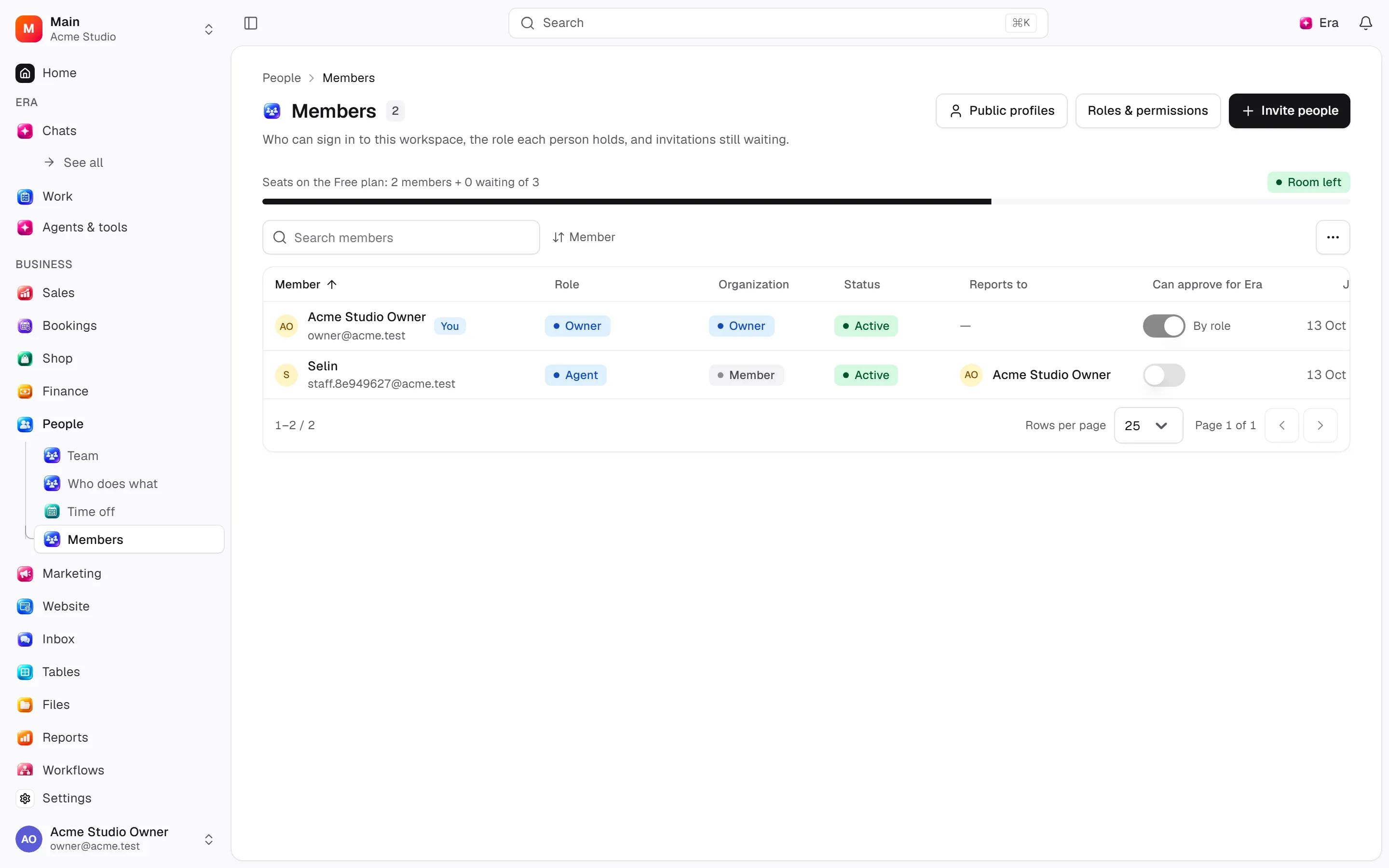The width and height of the screenshot is (1389, 868).
Task: Open Sales icon in sidebar
Action: pos(25,293)
